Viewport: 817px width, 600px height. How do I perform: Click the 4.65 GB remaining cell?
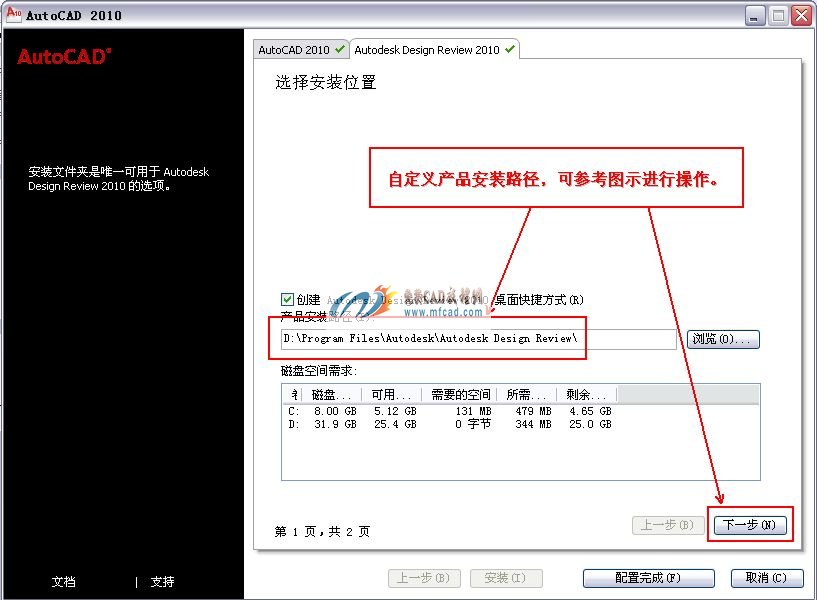click(590, 411)
